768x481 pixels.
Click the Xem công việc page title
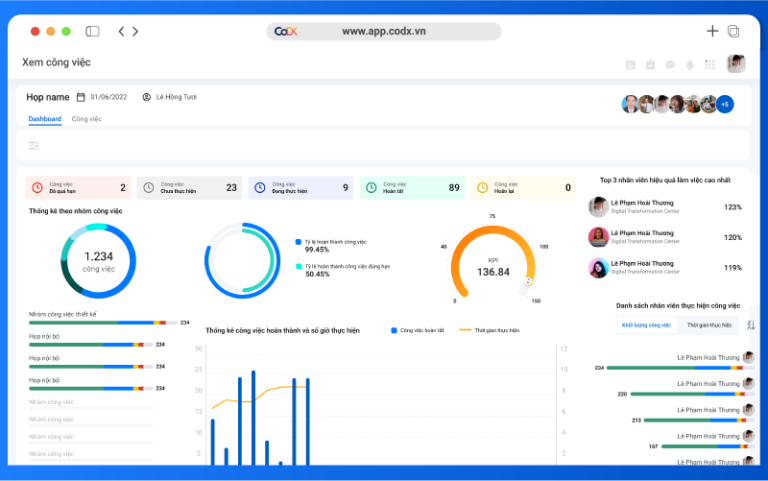56,62
